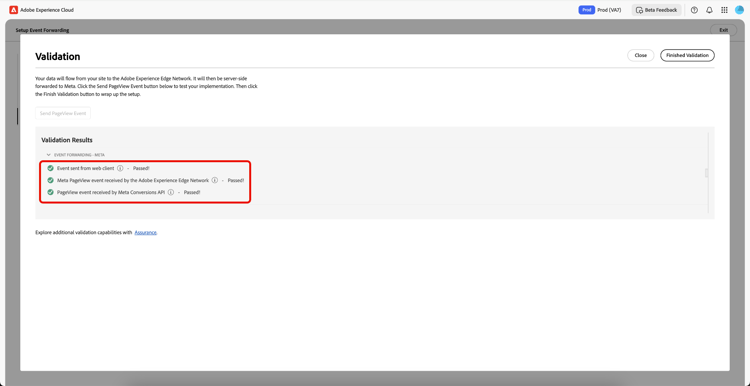Open the help question mark icon
Viewport: 750px width, 386px height.
[x=694, y=10]
